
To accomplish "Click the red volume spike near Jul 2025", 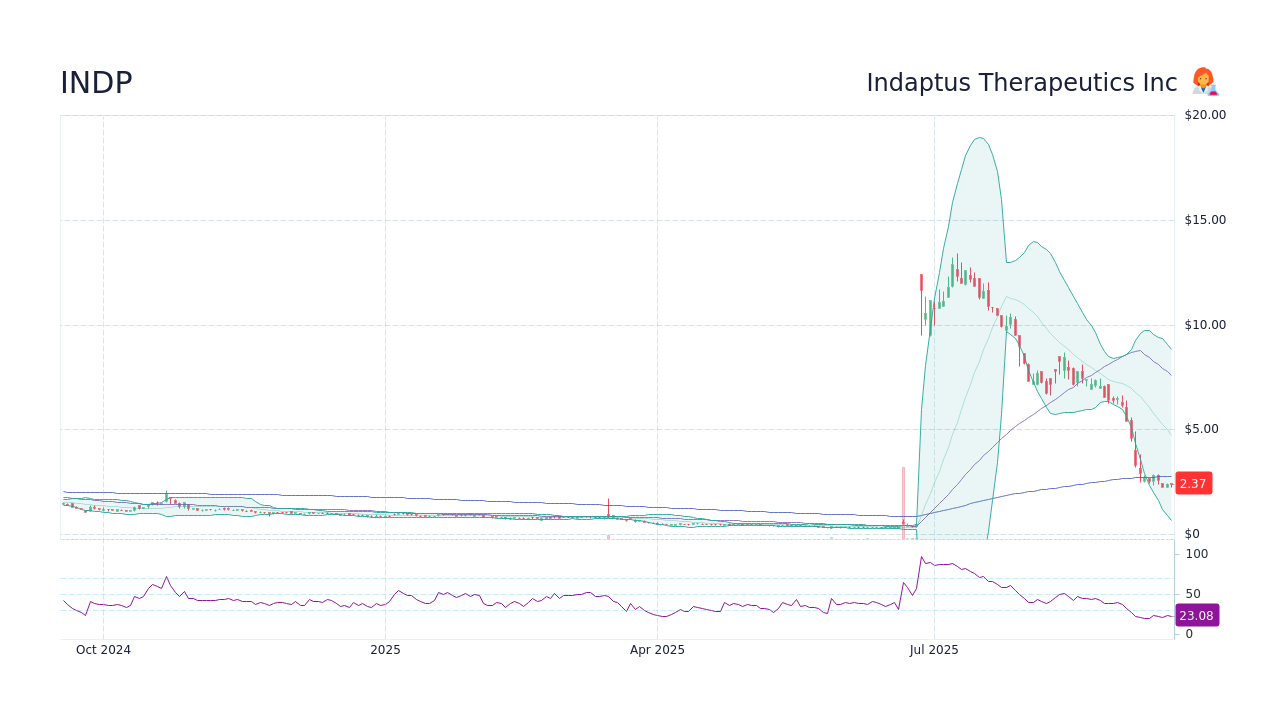I will [905, 500].
